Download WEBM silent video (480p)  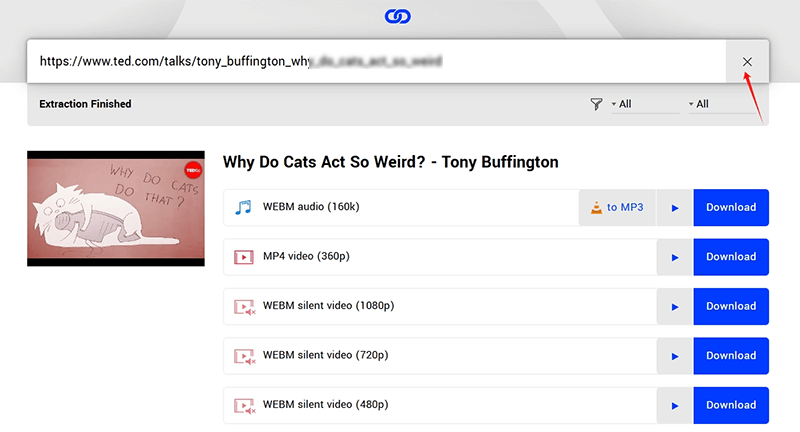point(731,405)
